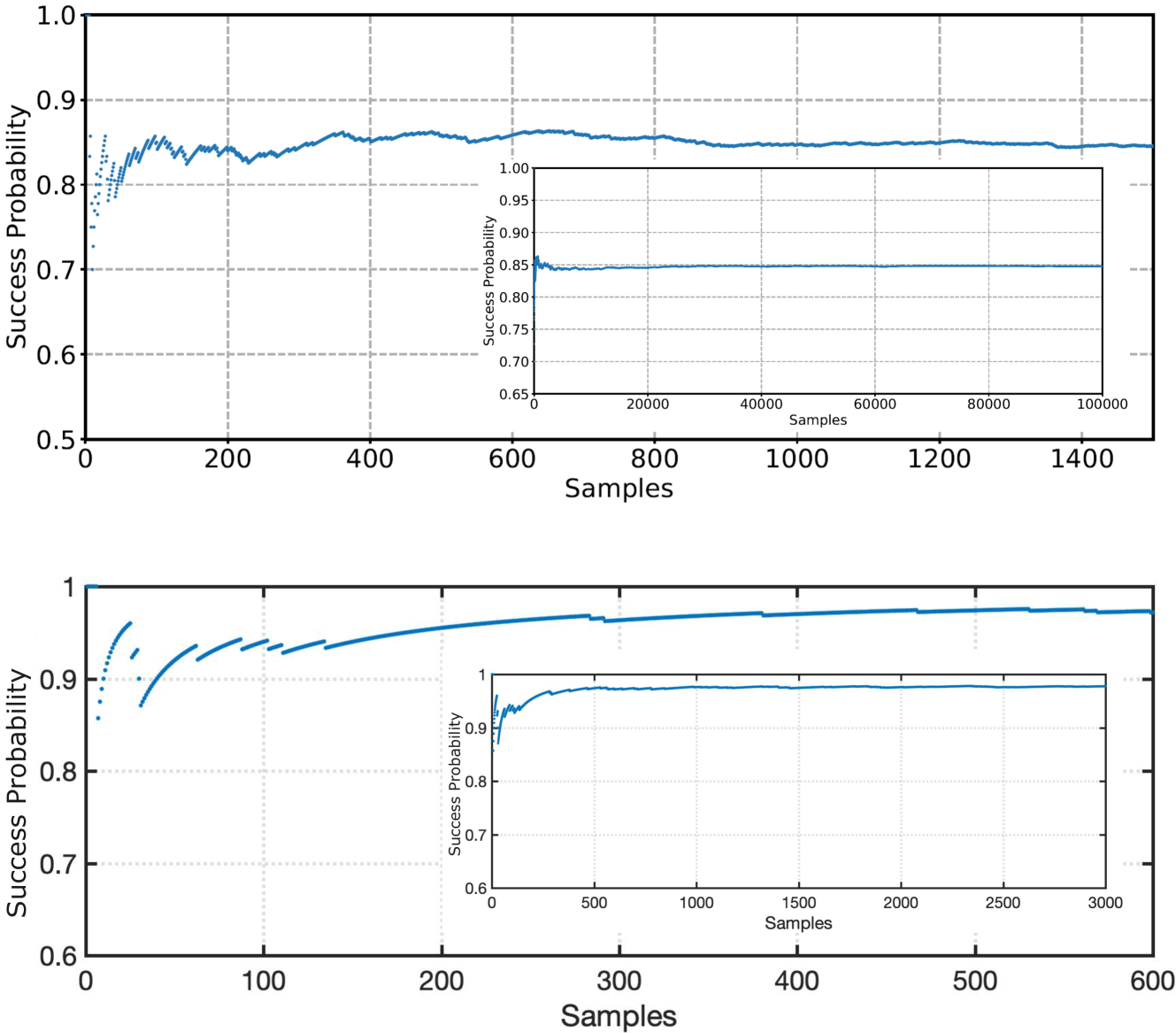This screenshot has width=1176, height=1033.
Task: Select the '0.80' inset y-axis tick
Action: click(514, 297)
